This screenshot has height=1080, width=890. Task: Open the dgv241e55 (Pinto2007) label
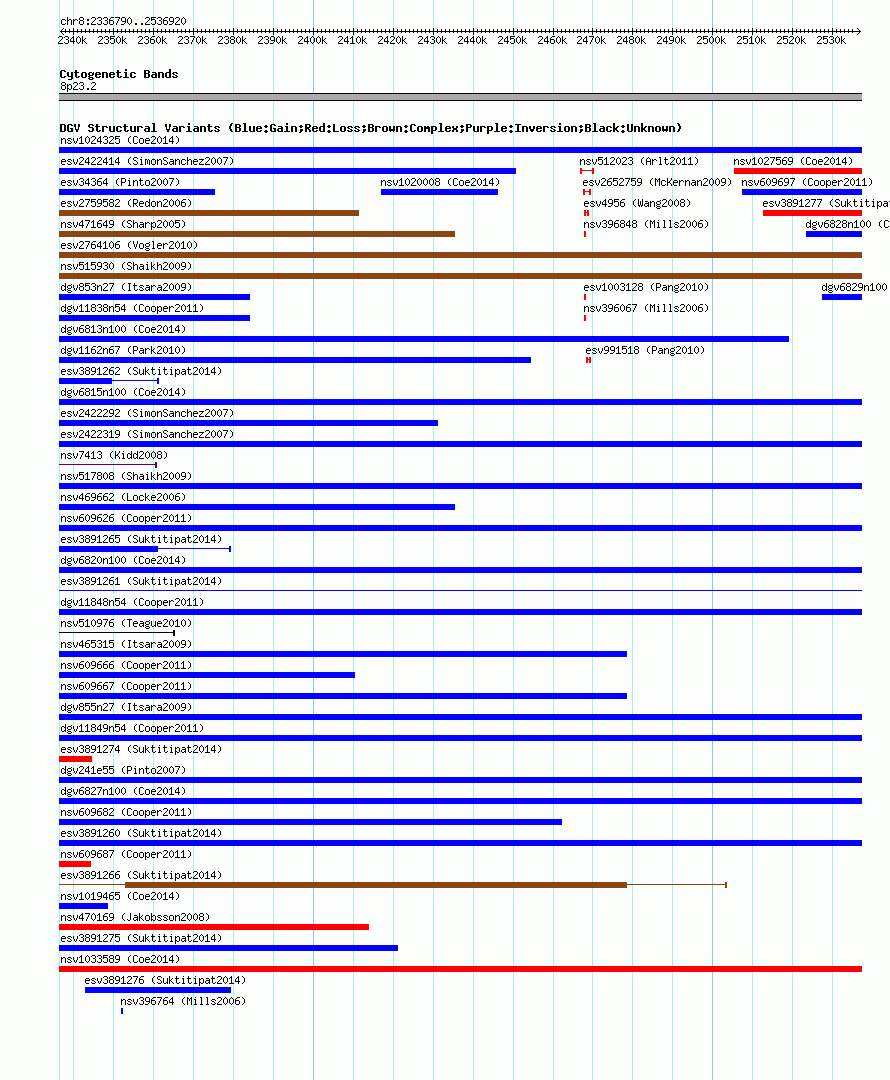pos(123,771)
